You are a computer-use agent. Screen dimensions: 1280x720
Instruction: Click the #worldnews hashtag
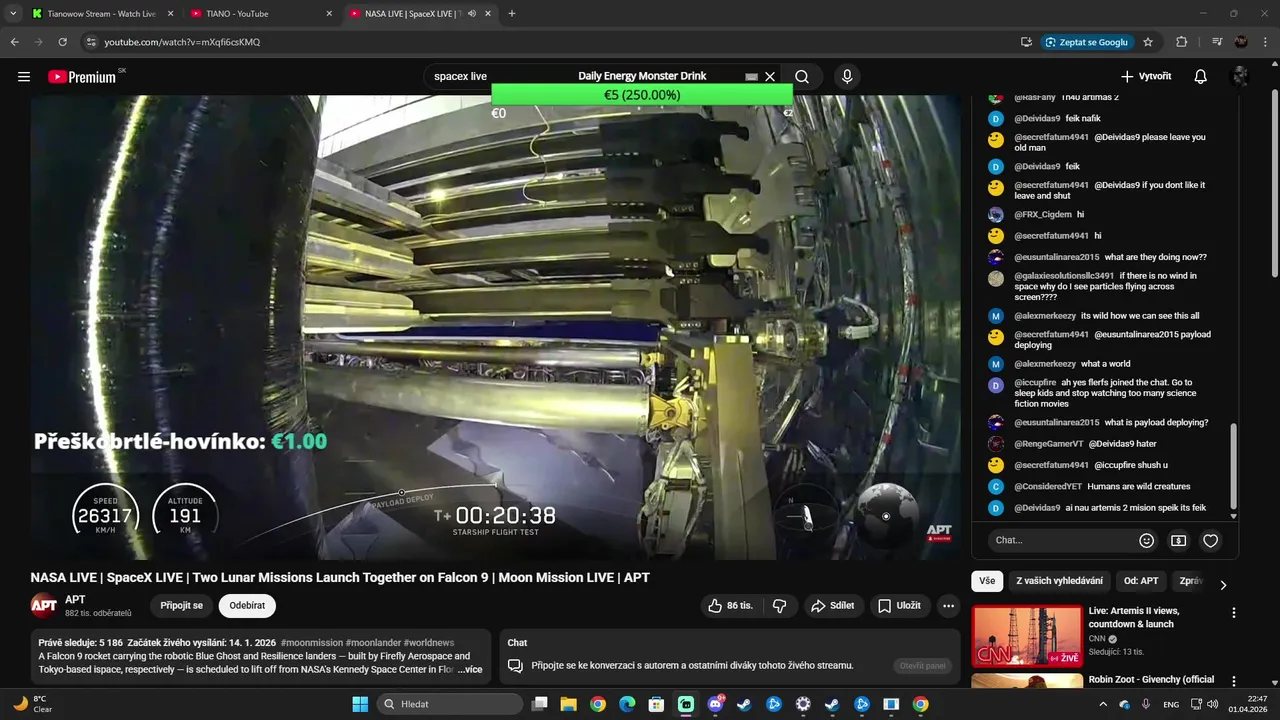429,643
